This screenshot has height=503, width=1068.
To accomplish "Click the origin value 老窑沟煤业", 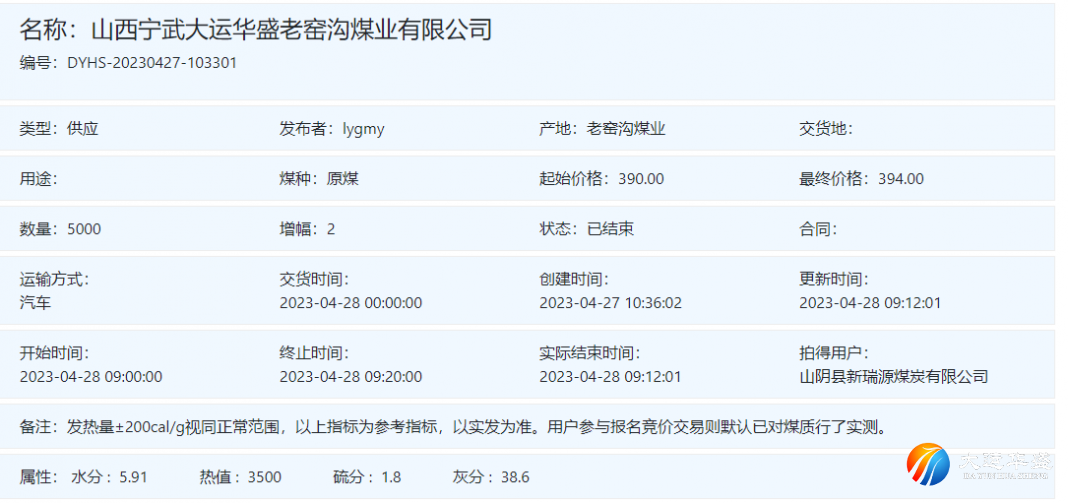I will (626, 129).
